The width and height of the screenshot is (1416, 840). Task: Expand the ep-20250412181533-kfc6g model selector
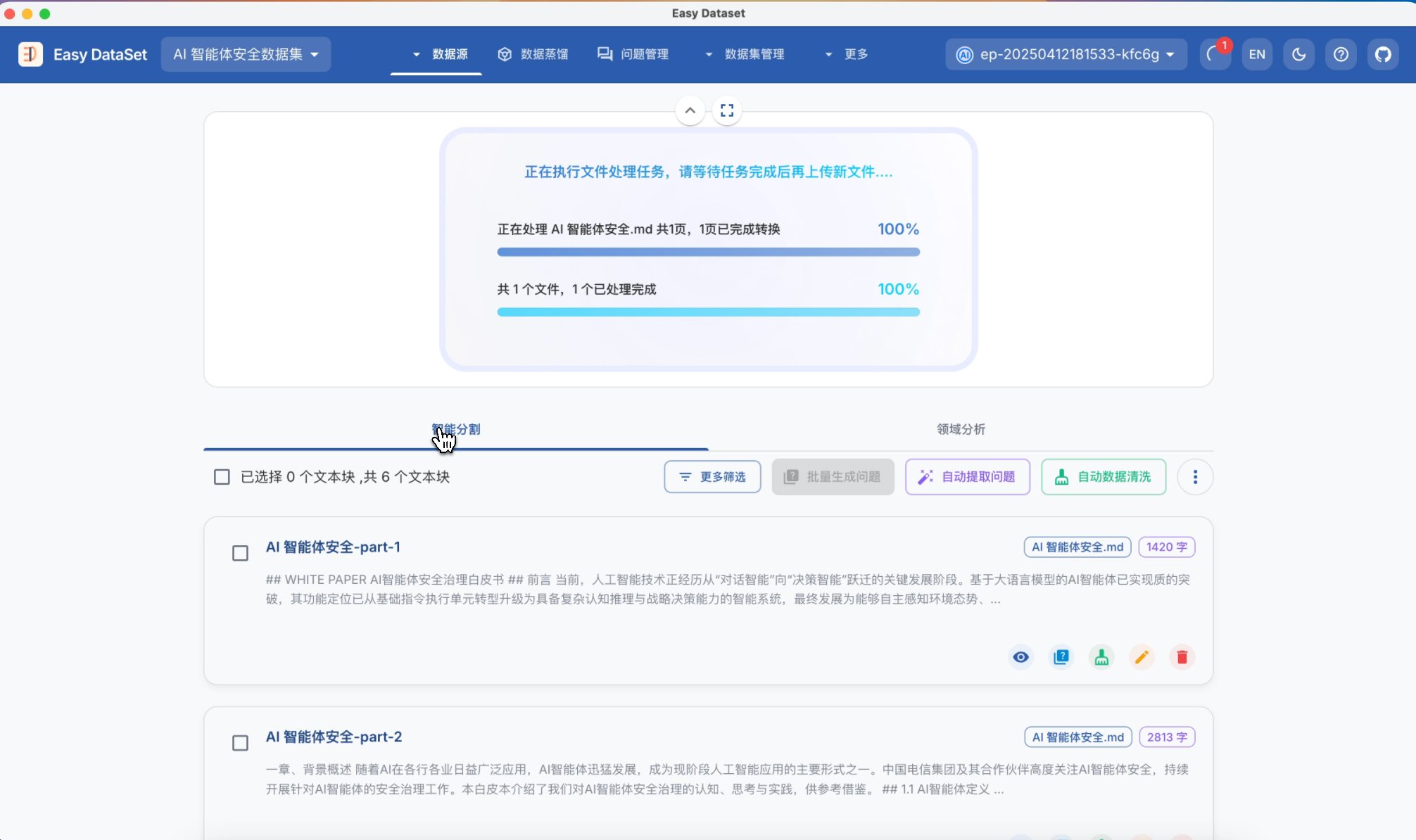(x=1066, y=54)
